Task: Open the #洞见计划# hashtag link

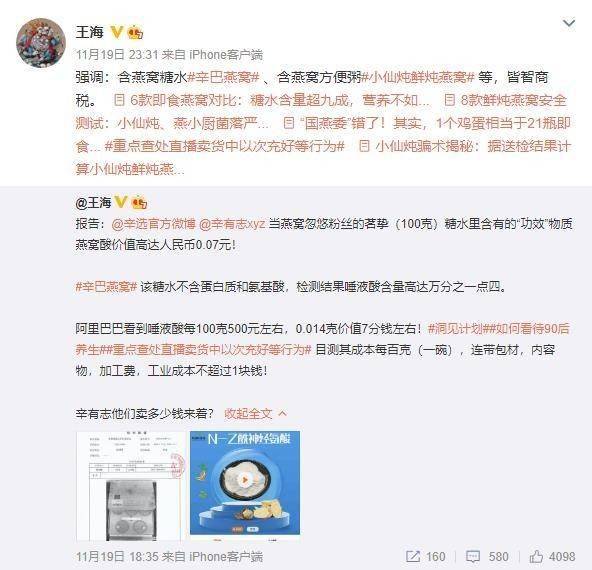Action: coord(456,329)
